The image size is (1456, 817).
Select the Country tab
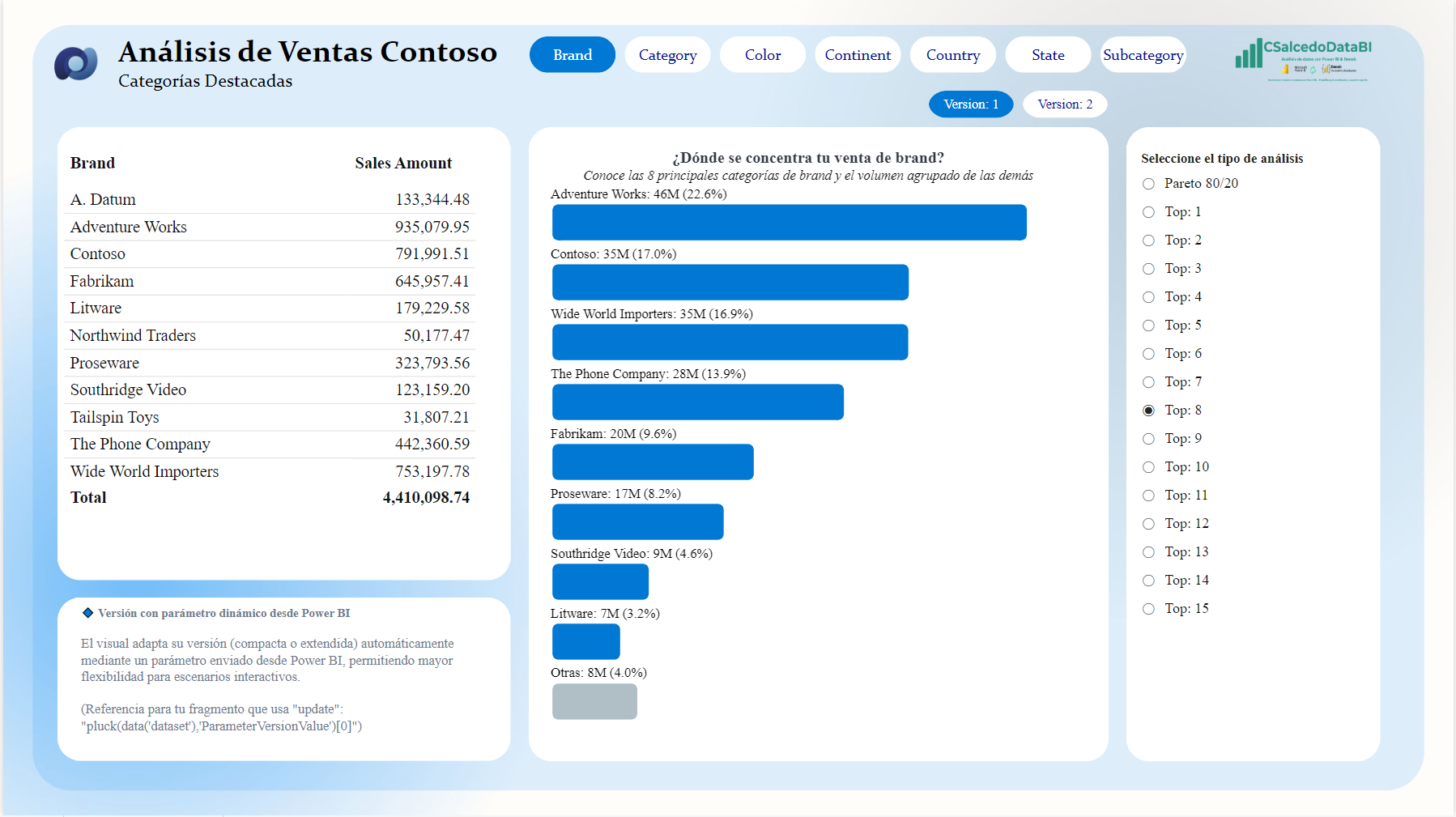click(x=952, y=55)
